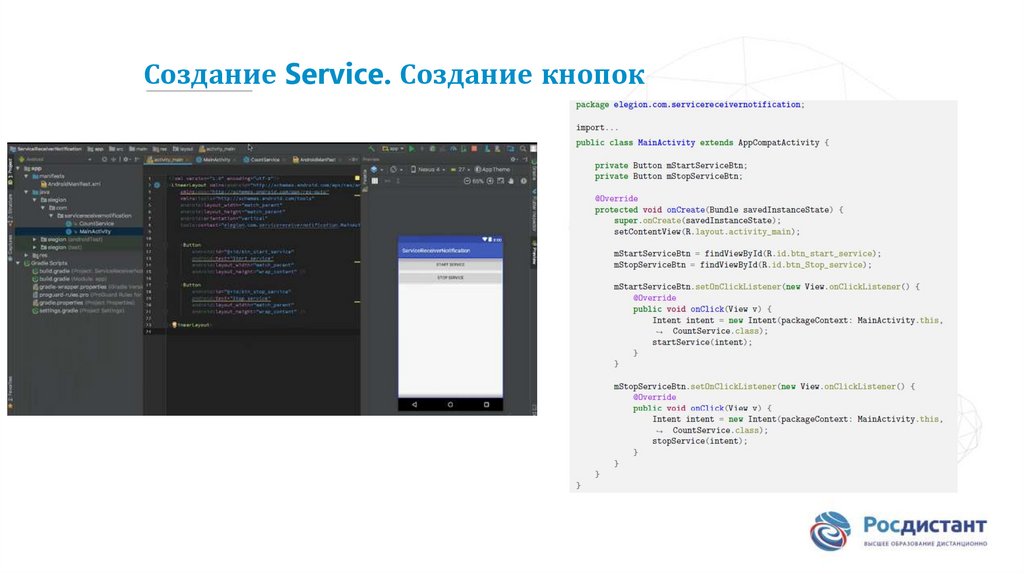Open the Nexus 4 device dropdown
The height and width of the screenshot is (574, 1024).
tap(428, 170)
